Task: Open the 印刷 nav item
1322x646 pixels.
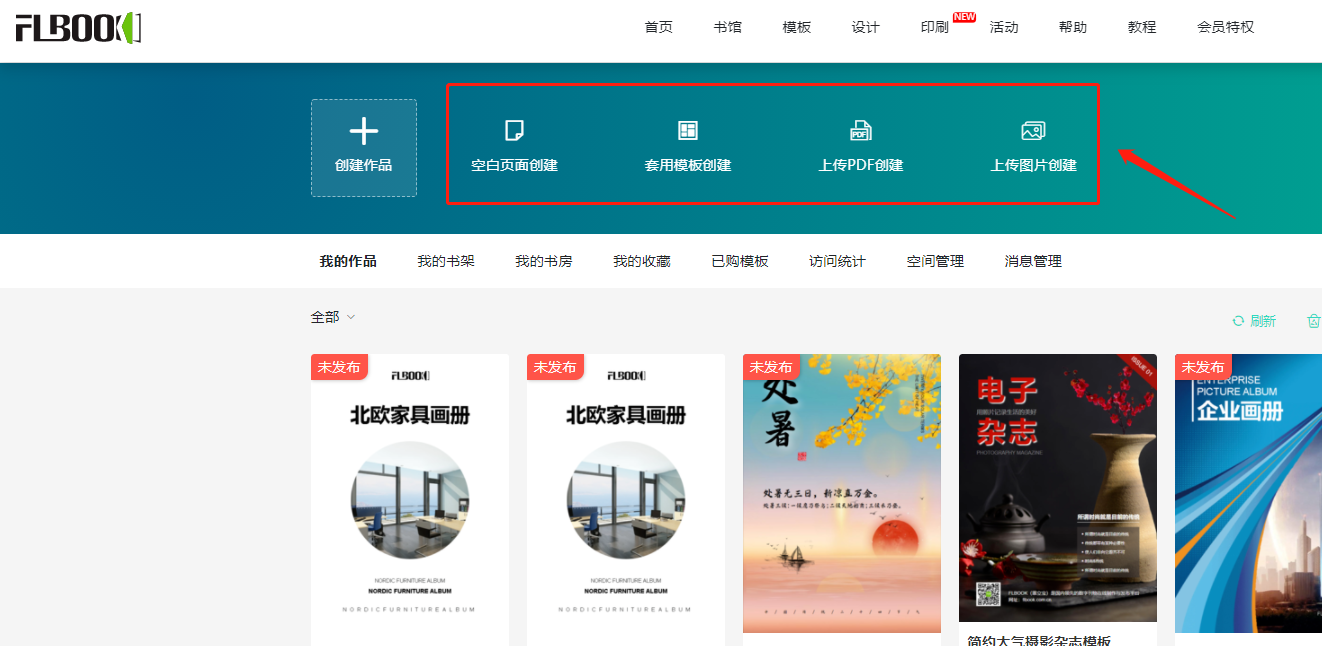Action: [x=935, y=27]
